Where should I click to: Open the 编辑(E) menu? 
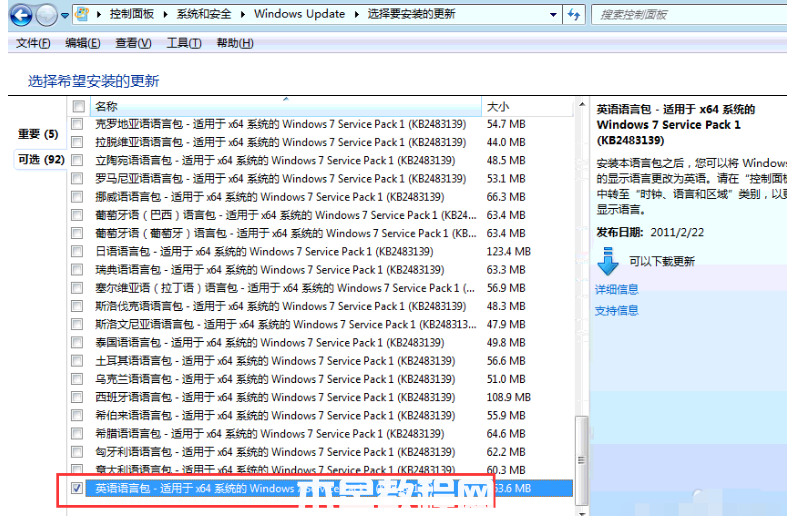(x=83, y=43)
